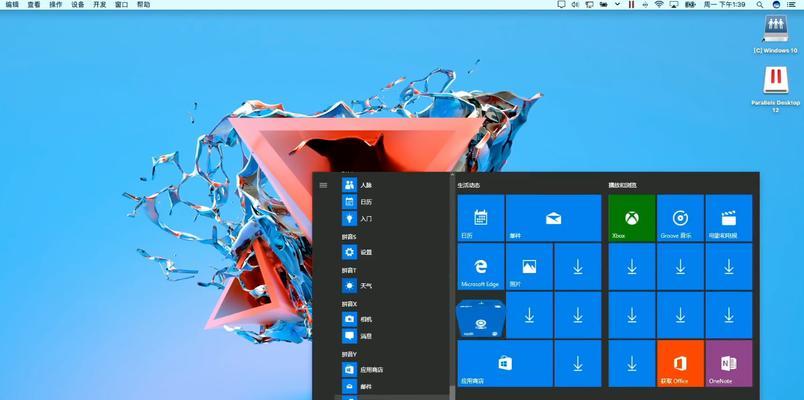Open the 帮助 menu
The width and height of the screenshot is (804, 400).
click(144, 5)
